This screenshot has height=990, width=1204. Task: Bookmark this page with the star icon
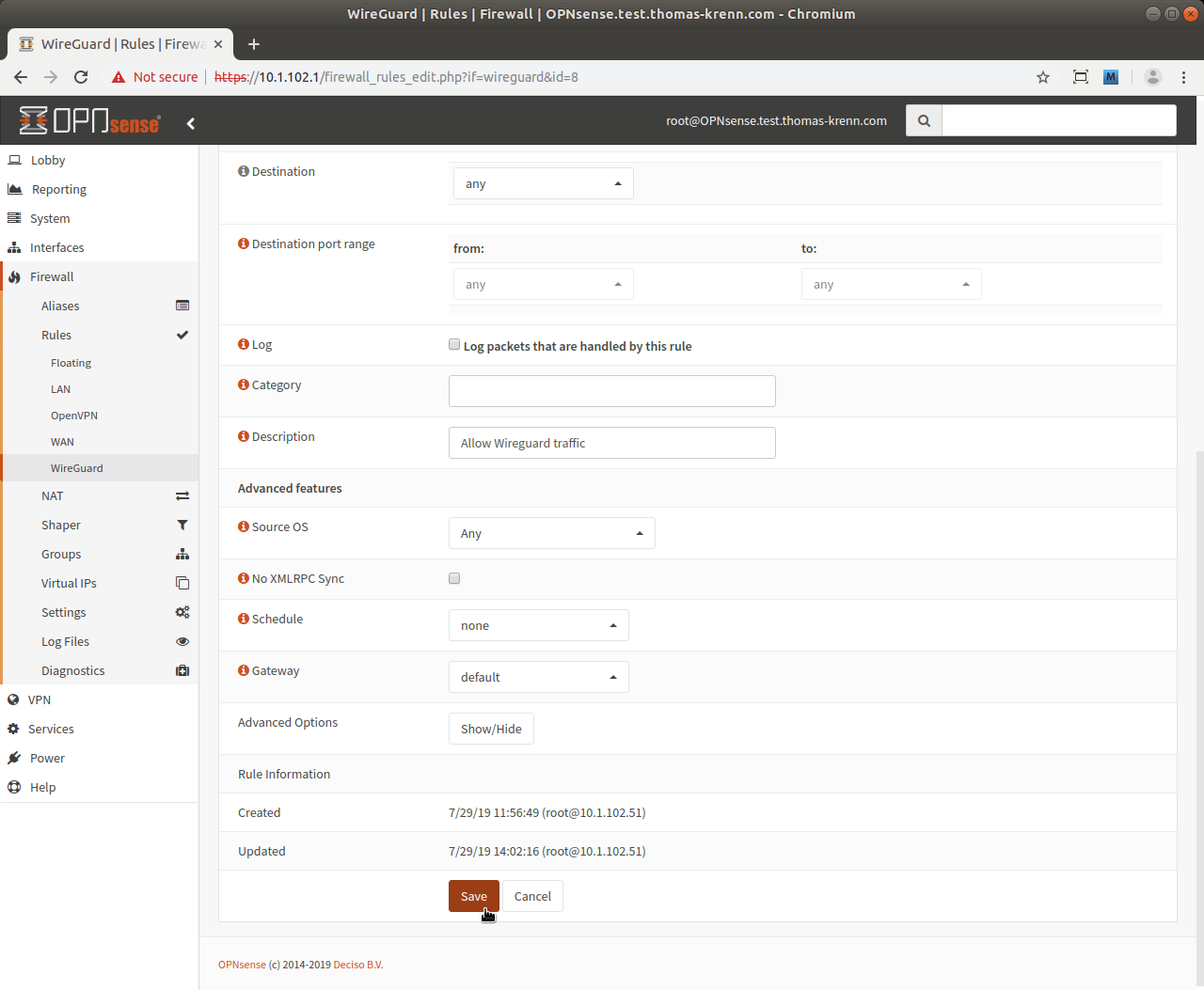(1042, 77)
